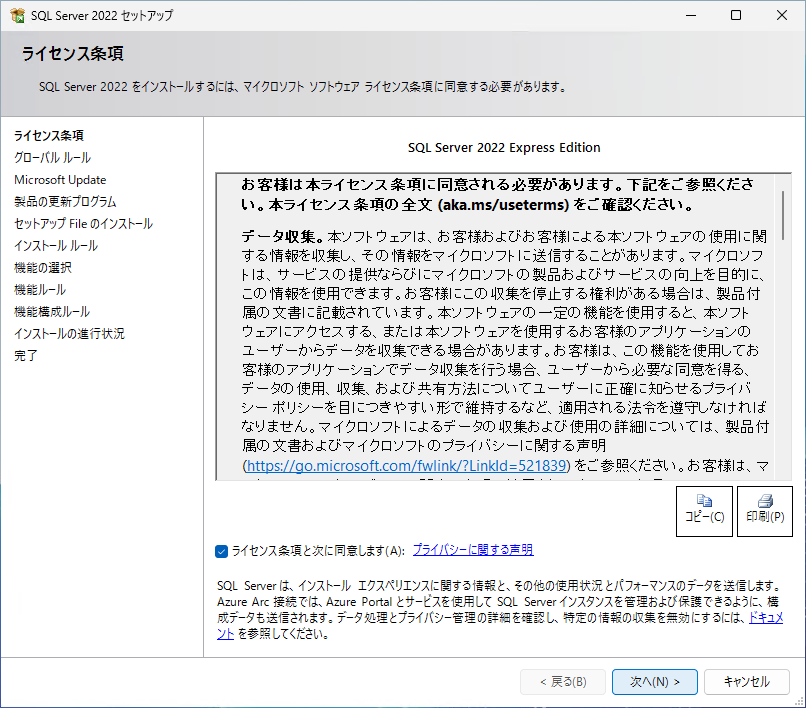
Task: Select the 機能の選択 step
Action: (x=43, y=267)
